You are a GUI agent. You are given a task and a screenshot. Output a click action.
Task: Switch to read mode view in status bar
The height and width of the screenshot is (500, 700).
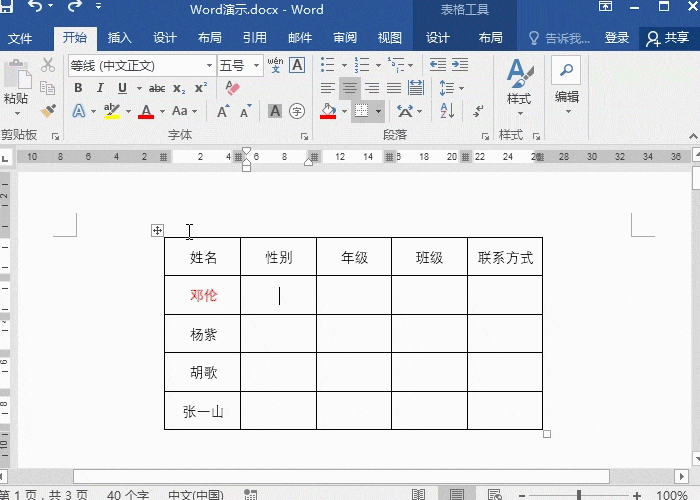click(418, 494)
